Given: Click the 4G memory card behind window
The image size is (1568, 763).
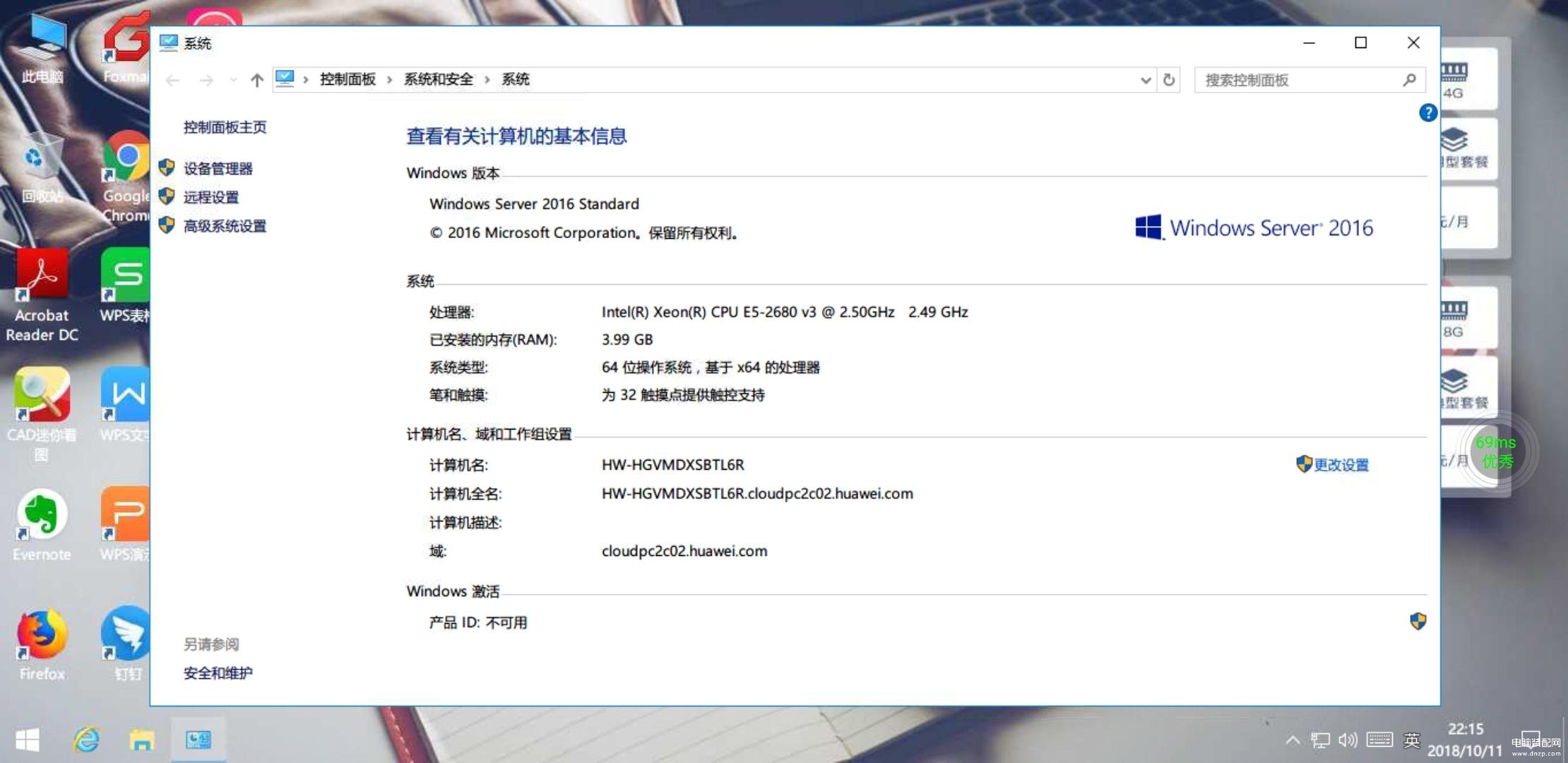Looking at the screenshot, I should tap(1468, 78).
